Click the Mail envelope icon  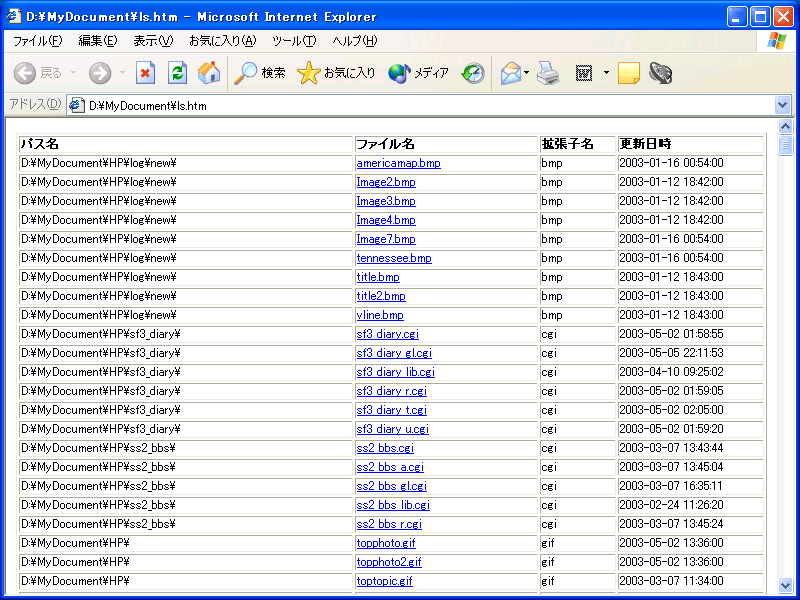(x=510, y=73)
